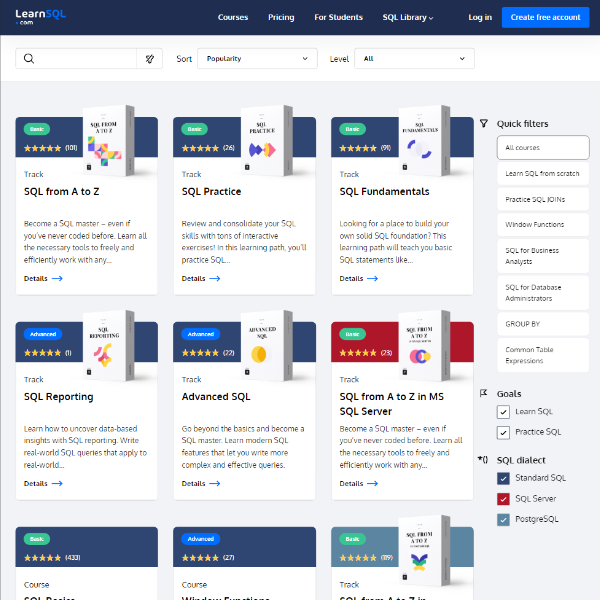Viewport: 600px width, 600px height.
Task: Click the Create free account button
Action: (545, 17)
